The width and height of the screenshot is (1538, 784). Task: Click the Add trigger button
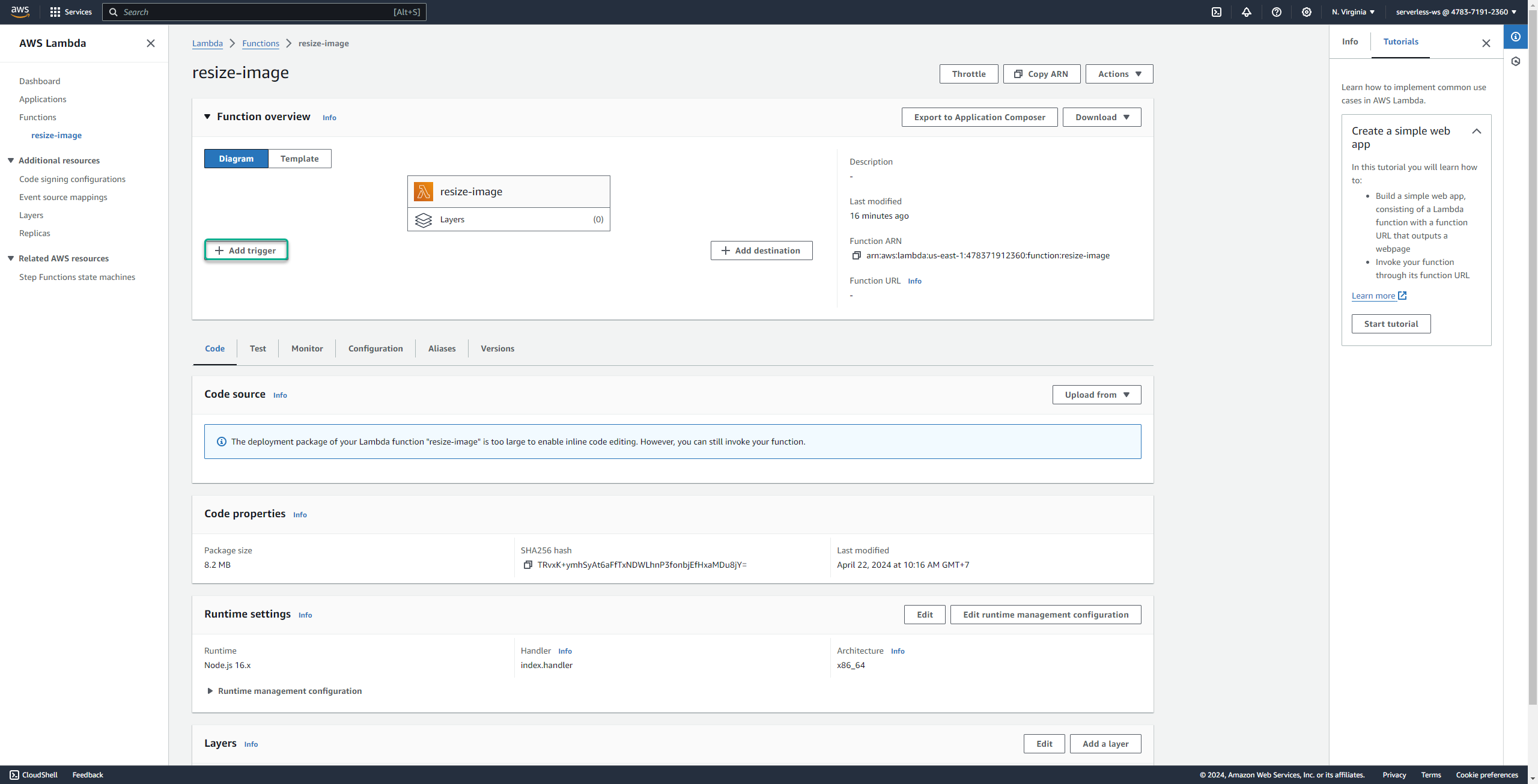246,251
